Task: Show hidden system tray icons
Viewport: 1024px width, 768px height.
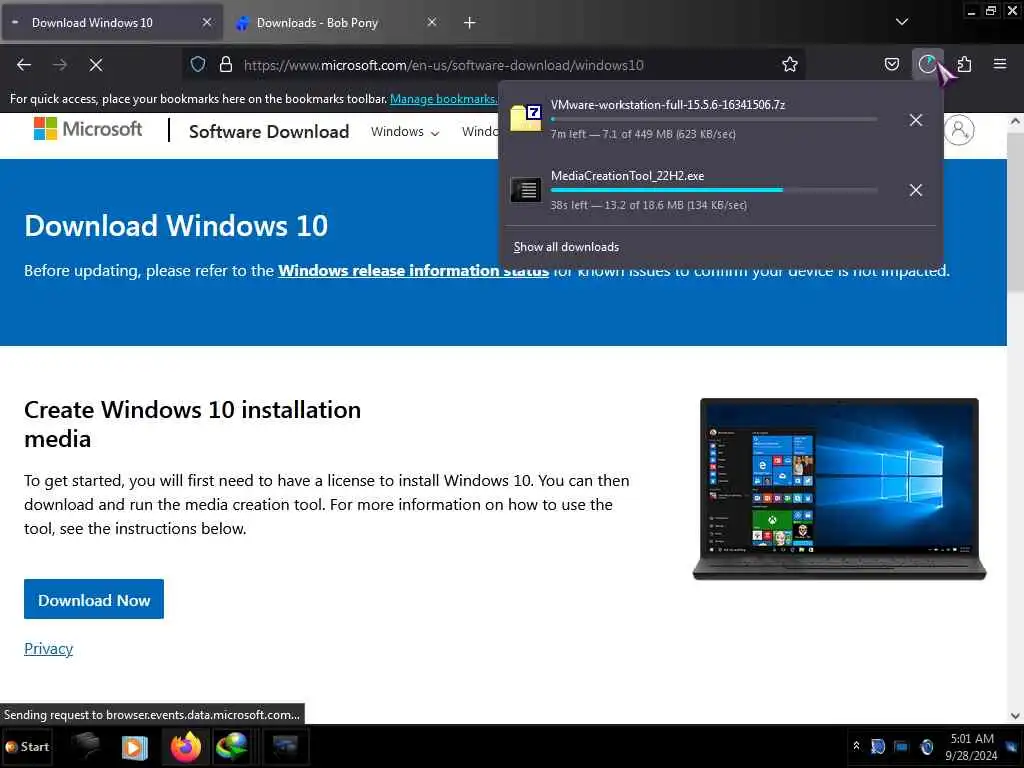Action: coord(856,746)
